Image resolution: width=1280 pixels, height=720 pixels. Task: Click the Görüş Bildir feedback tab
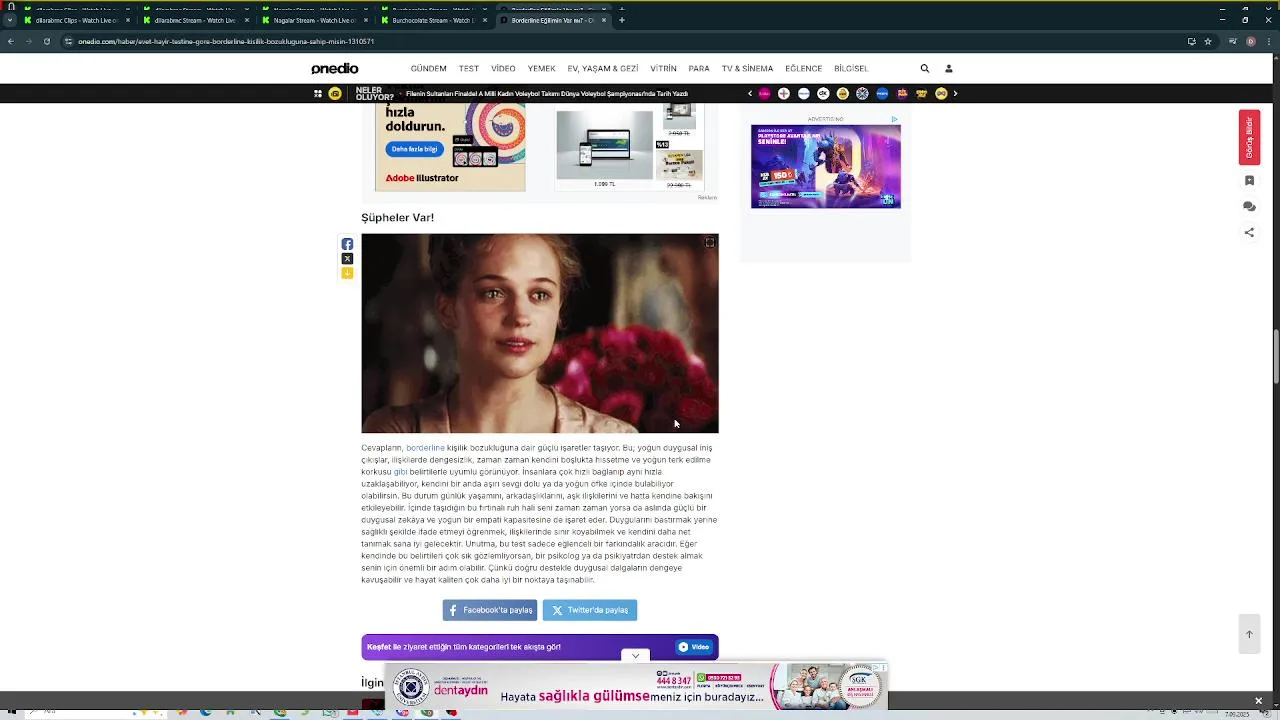click(x=1249, y=137)
